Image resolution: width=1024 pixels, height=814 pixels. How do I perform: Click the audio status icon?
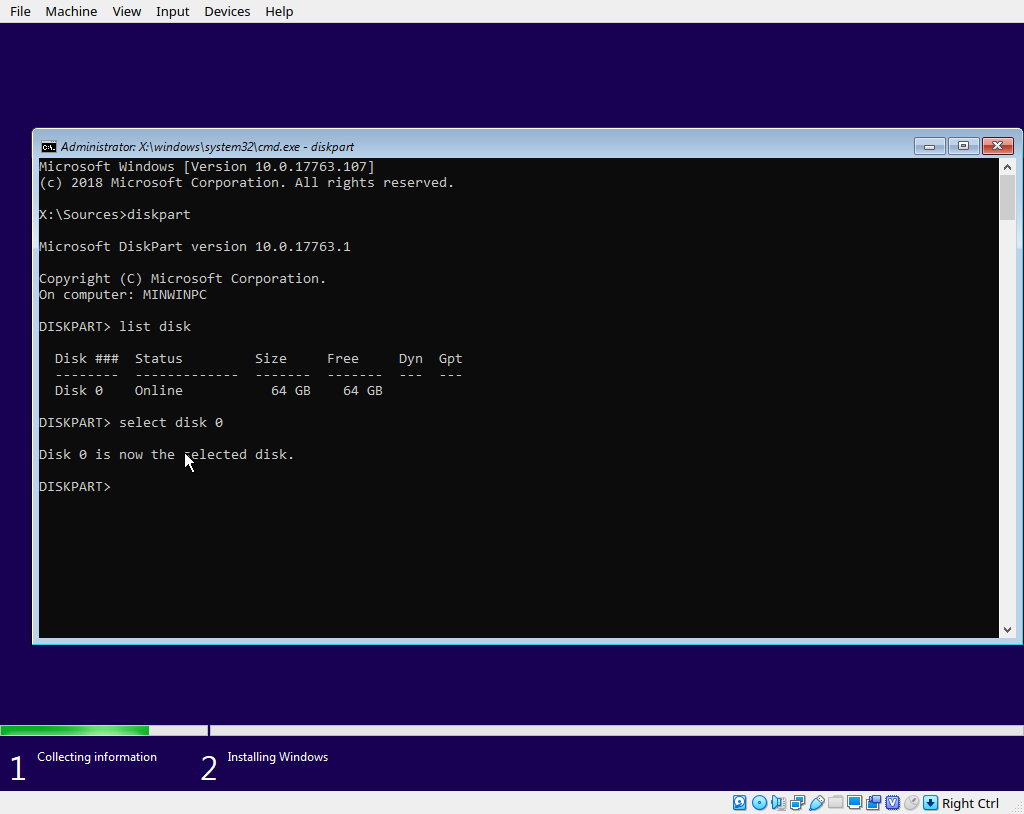(778, 803)
